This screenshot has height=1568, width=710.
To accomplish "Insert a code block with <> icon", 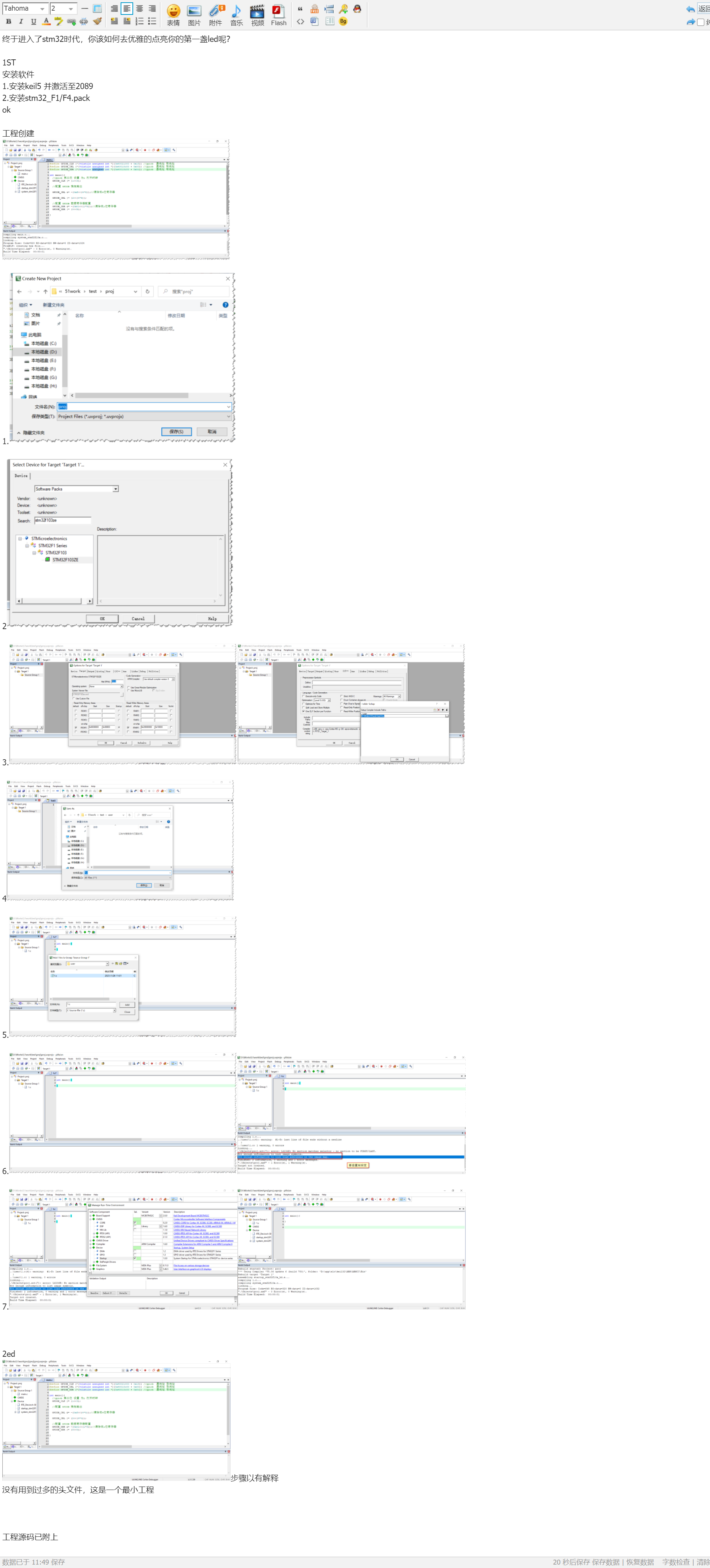I will click(300, 21).
